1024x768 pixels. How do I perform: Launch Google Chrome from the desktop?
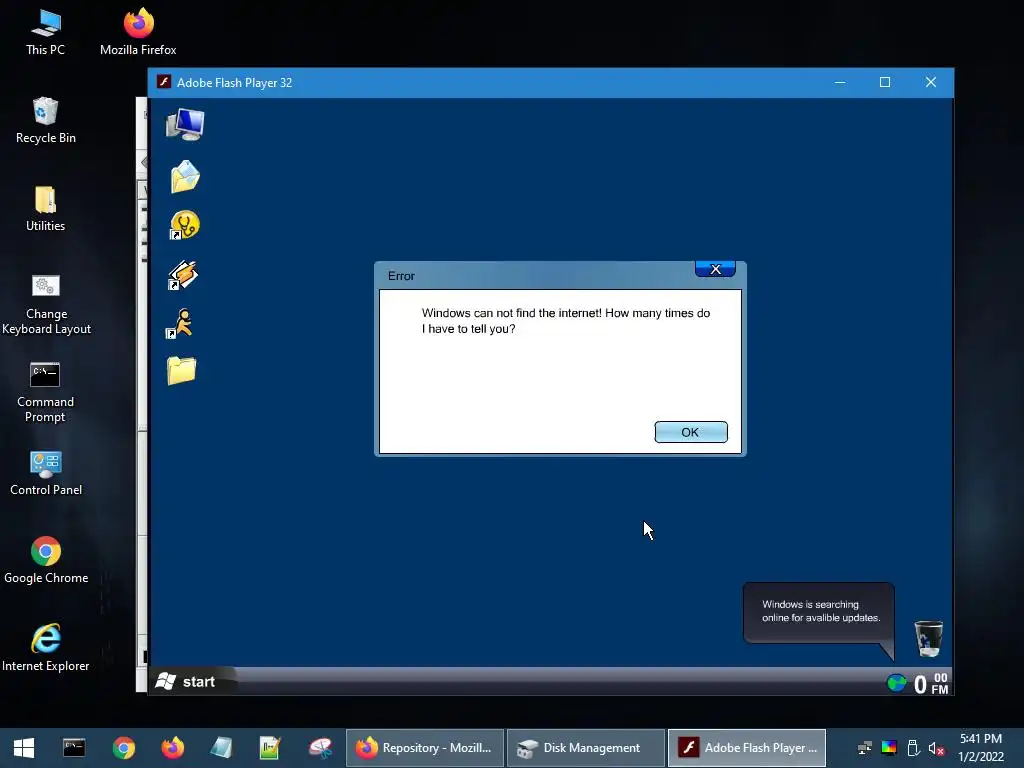tap(46, 561)
